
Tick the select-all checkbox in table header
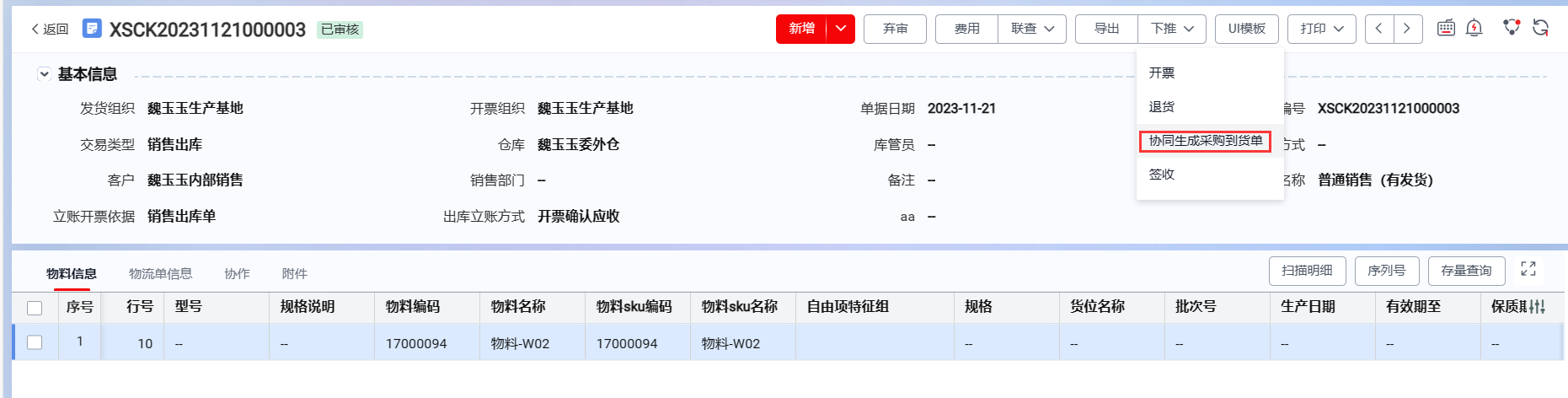[x=35, y=308]
